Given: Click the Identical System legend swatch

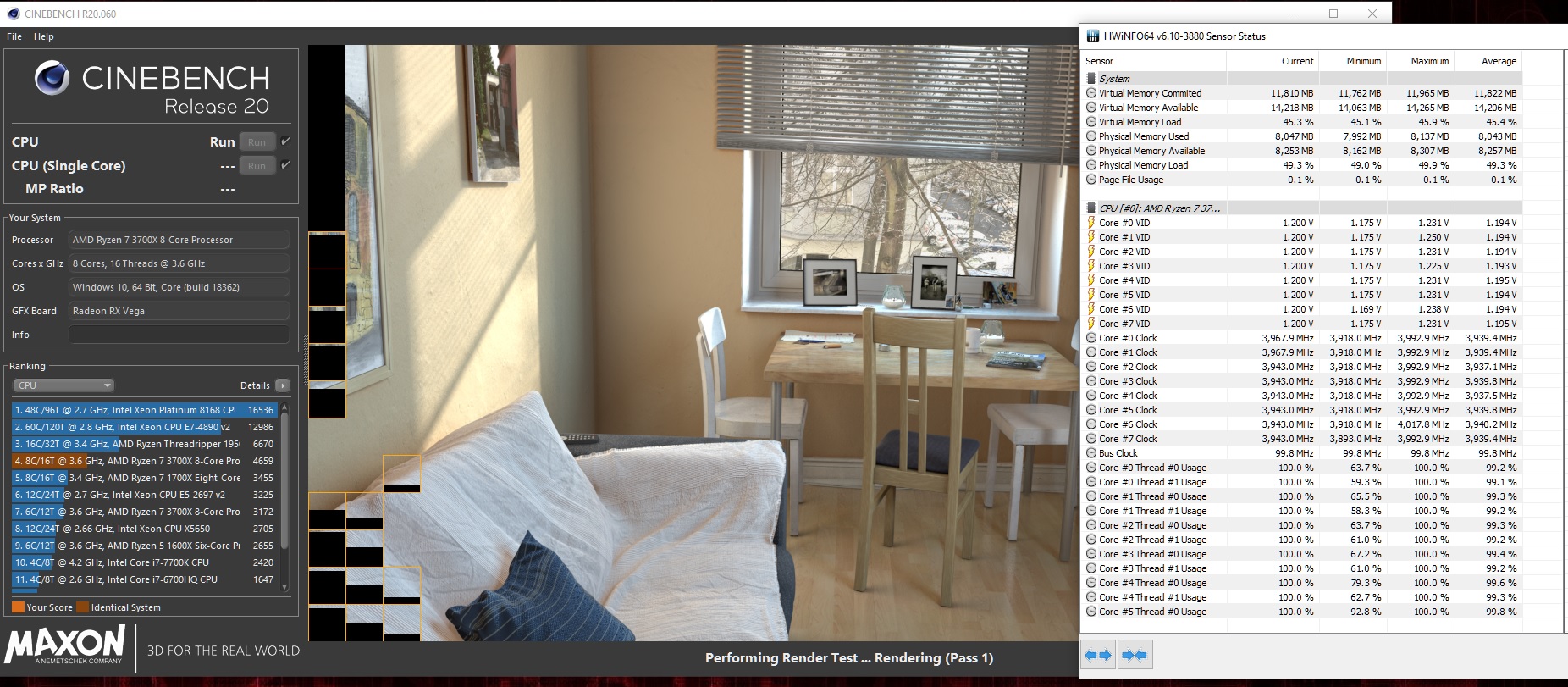Looking at the screenshot, I should pos(82,607).
